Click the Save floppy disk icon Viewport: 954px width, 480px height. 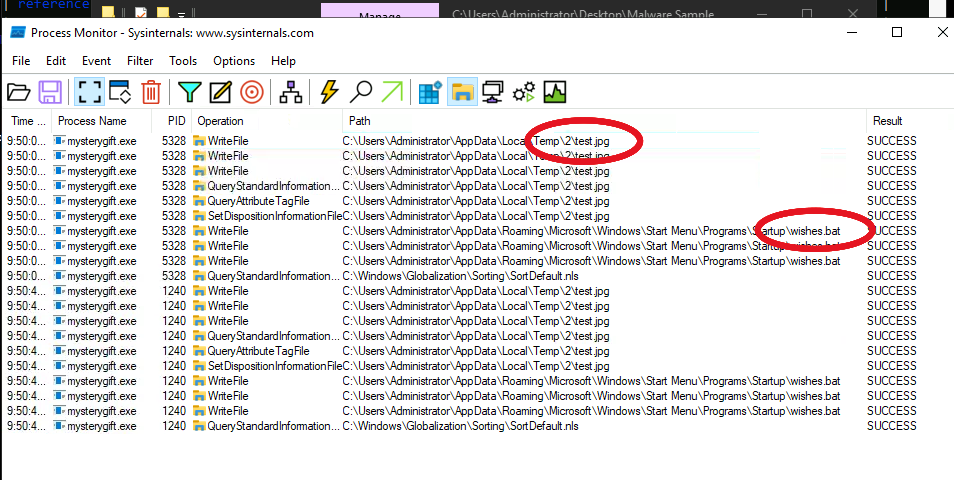coord(50,92)
